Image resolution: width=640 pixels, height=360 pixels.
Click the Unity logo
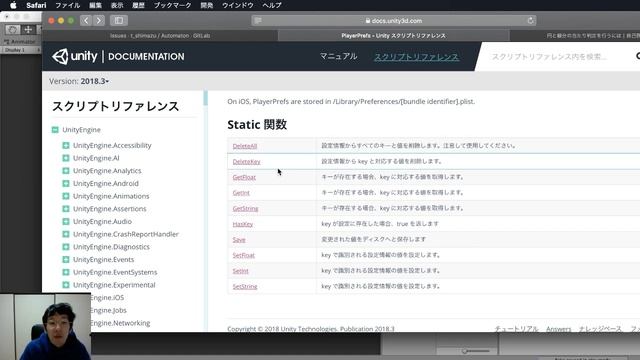(x=75, y=56)
